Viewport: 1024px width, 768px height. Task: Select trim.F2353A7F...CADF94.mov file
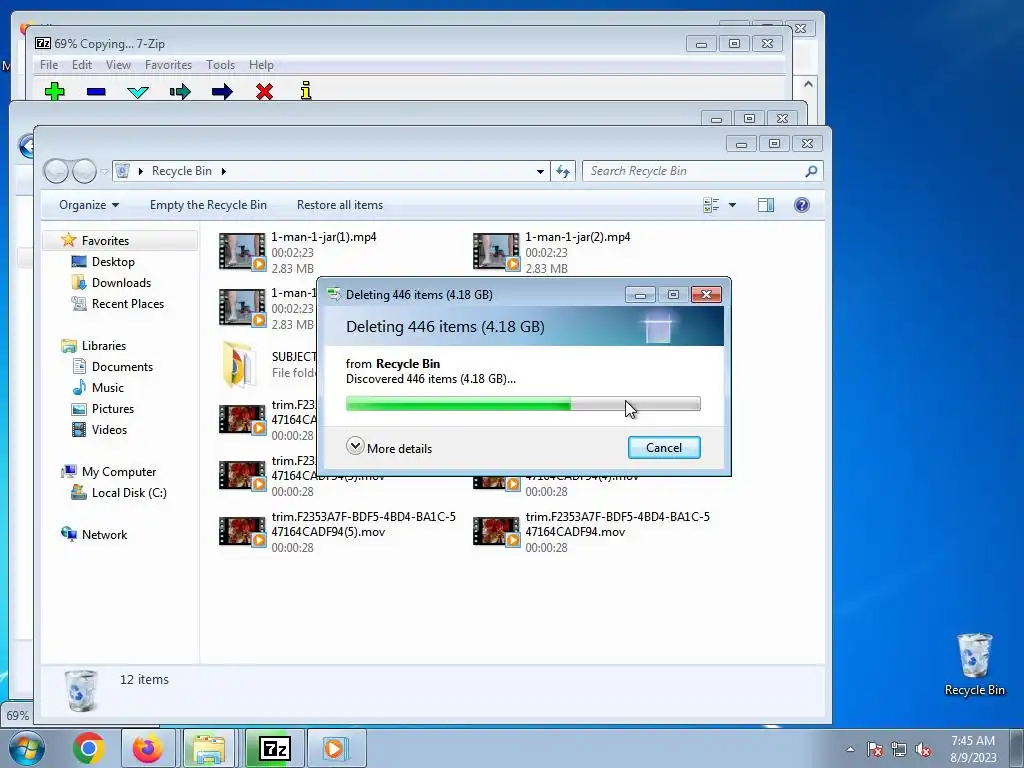(592, 532)
